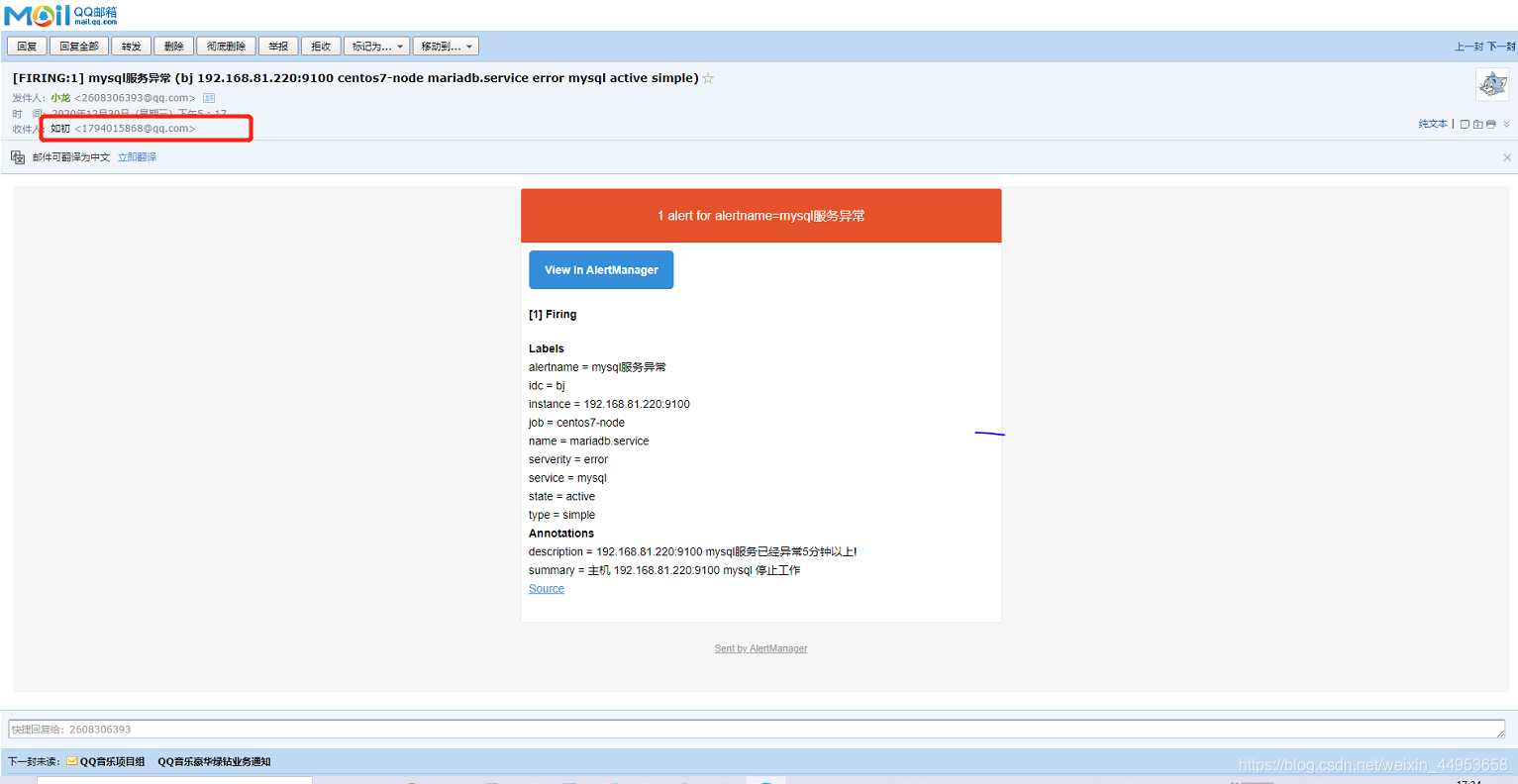
Task: Click 'name = mariadb.service' label
Action: tap(589, 441)
